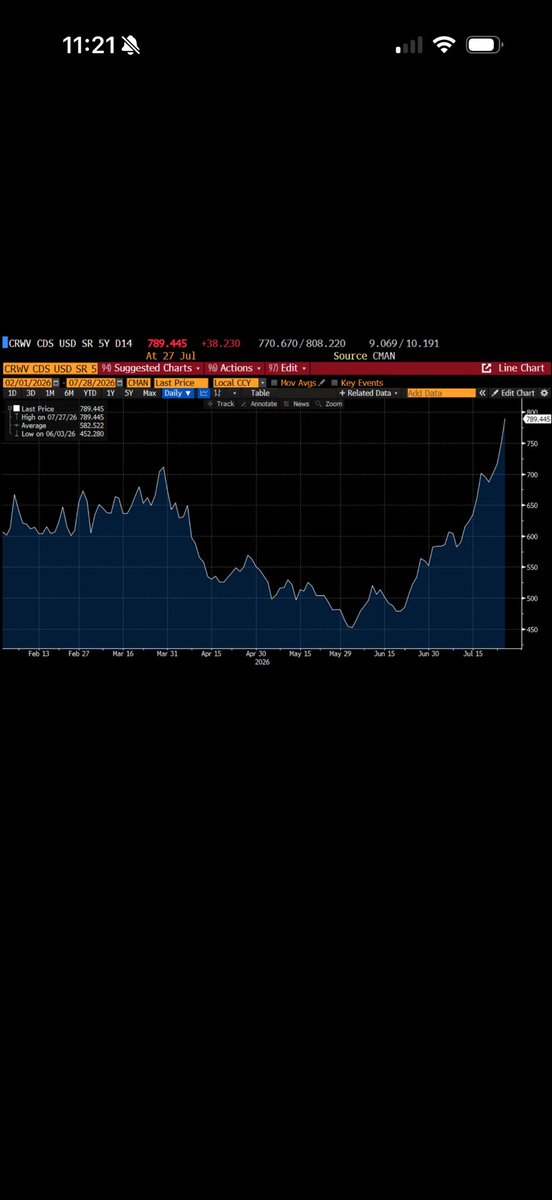Open the Line Chart pop-out icon
Image resolution: width=552 pixels, height=1200 pixels.
click(487, 368)
